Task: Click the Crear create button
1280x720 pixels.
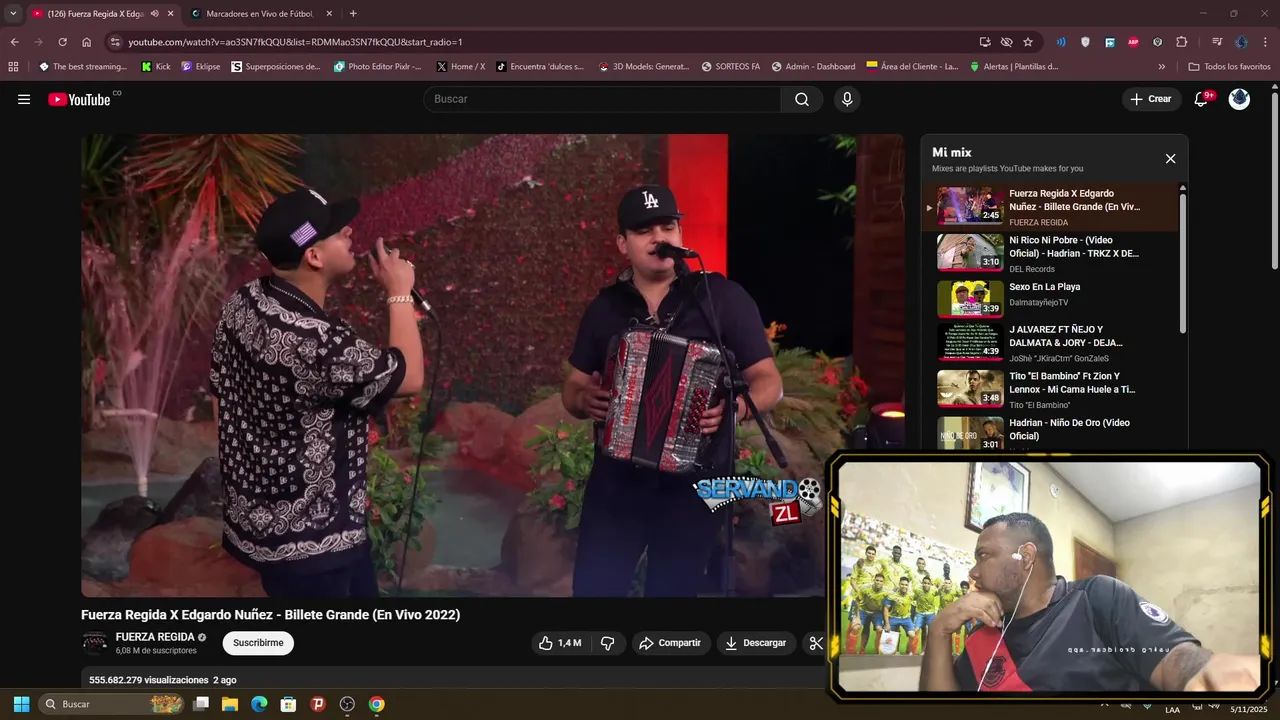Action: 1151,99
